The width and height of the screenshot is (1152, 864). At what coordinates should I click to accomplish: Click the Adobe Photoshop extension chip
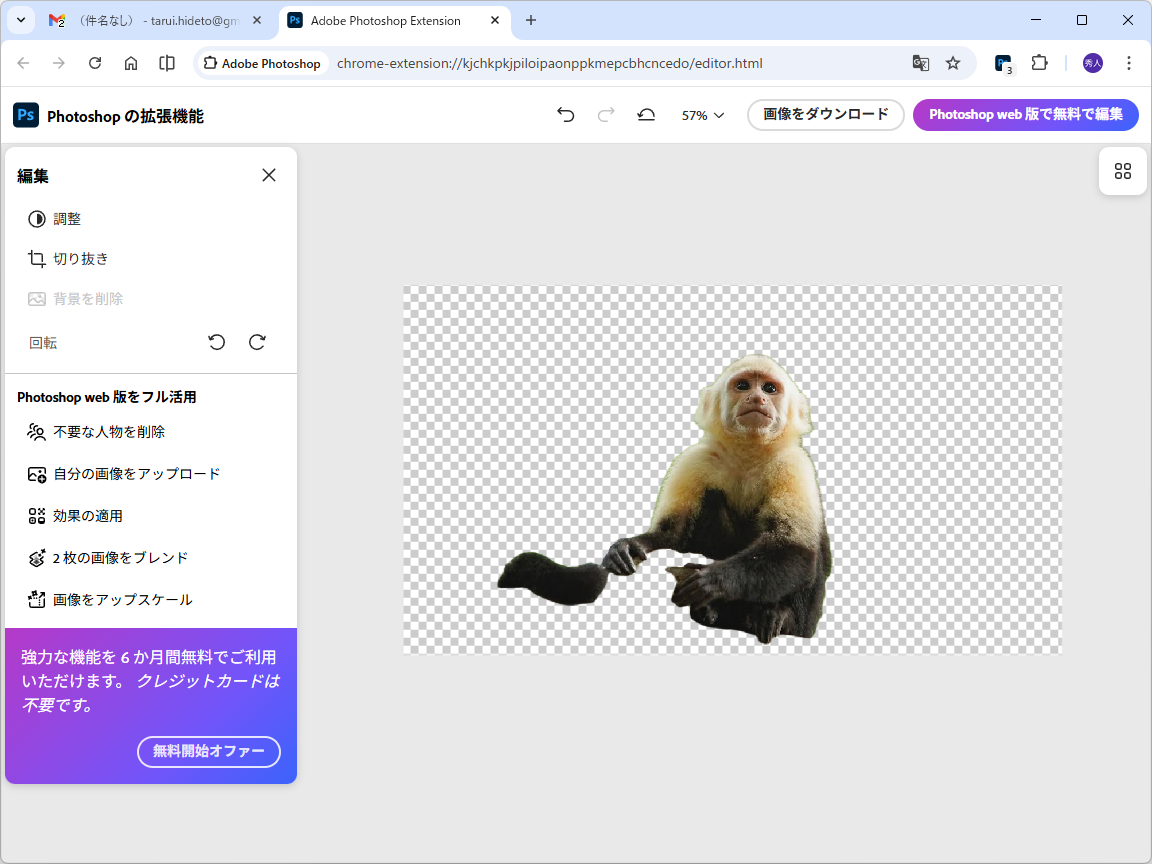click(x=262, y=63)
